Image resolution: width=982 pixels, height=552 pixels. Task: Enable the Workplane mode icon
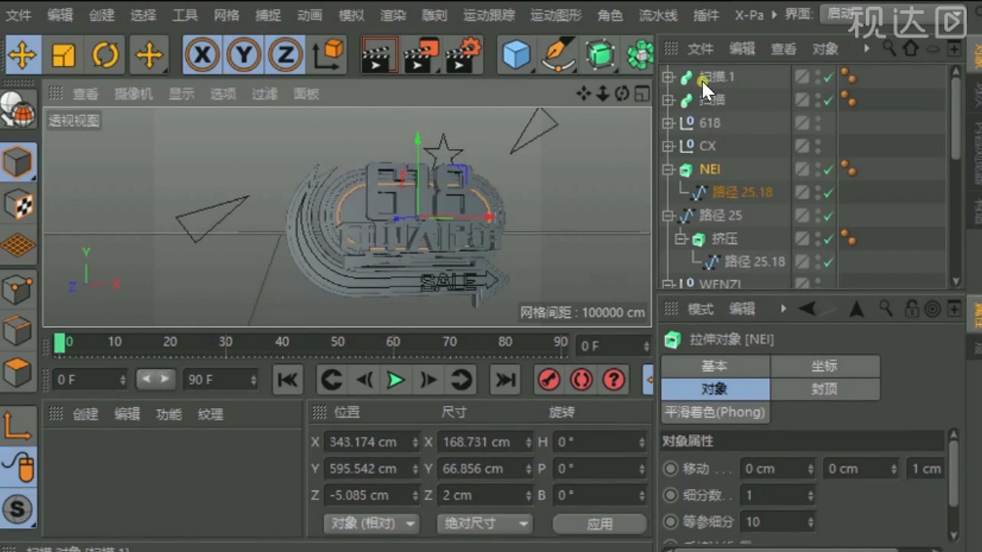[x=18, y=246]
